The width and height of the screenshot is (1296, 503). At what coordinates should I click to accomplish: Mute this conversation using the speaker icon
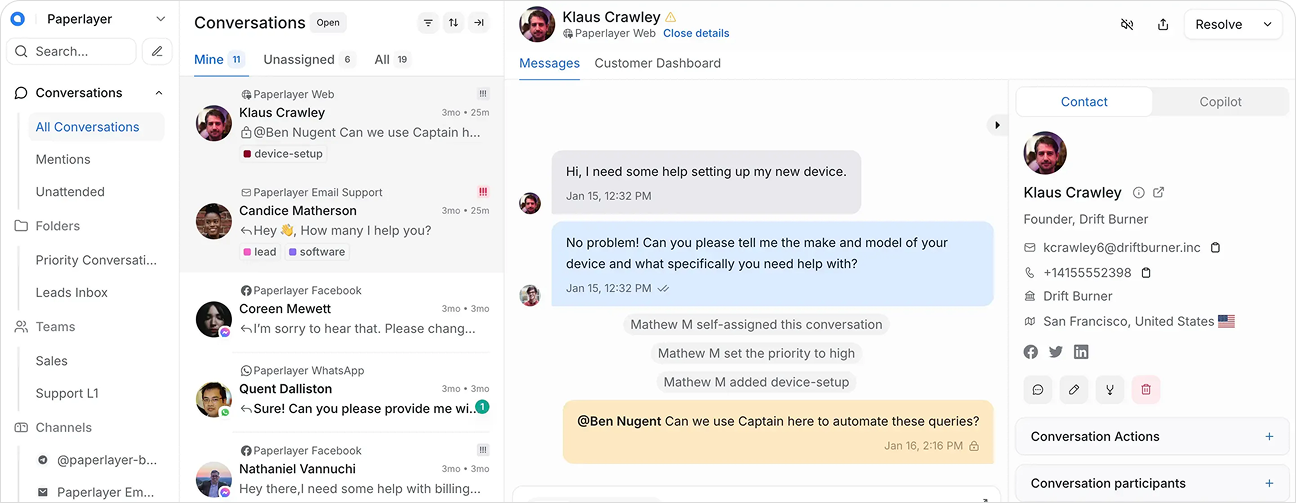1127,24
